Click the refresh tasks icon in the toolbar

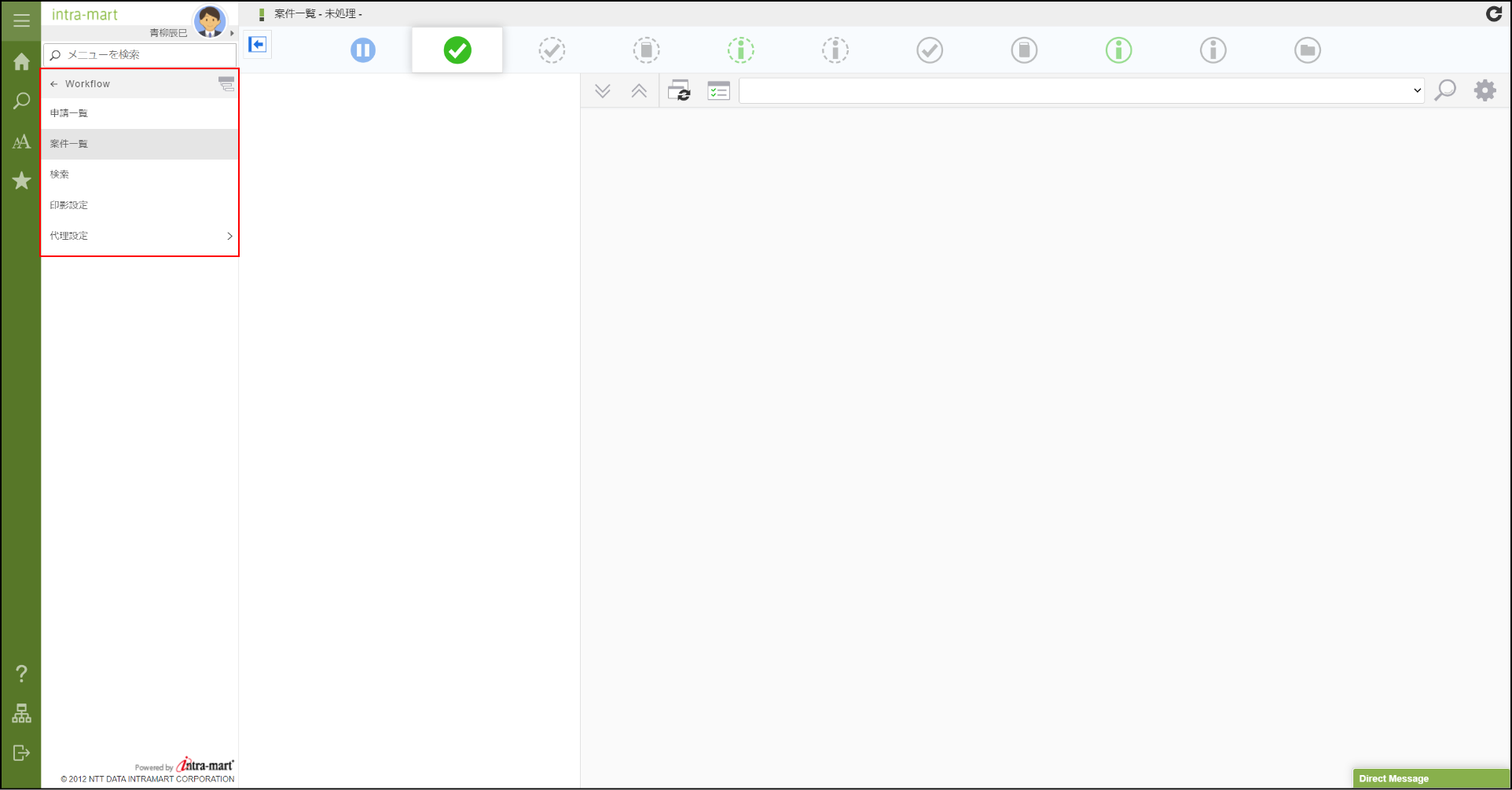681,90
